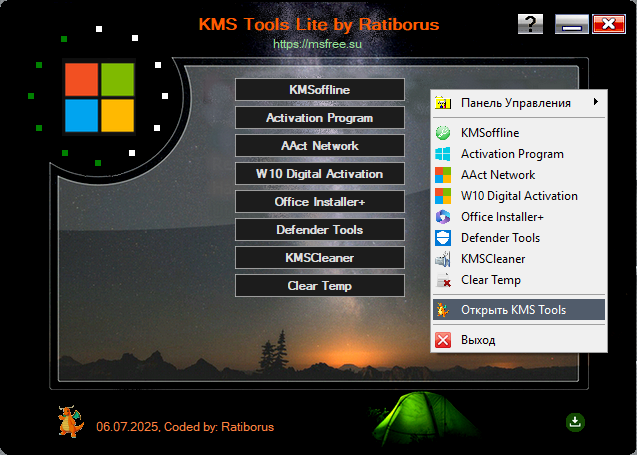Click the 'KMS Tools Lite by Ratiborus' title
Screen dimensions: 637x455
pyautogui.click(x=319, y=24)
